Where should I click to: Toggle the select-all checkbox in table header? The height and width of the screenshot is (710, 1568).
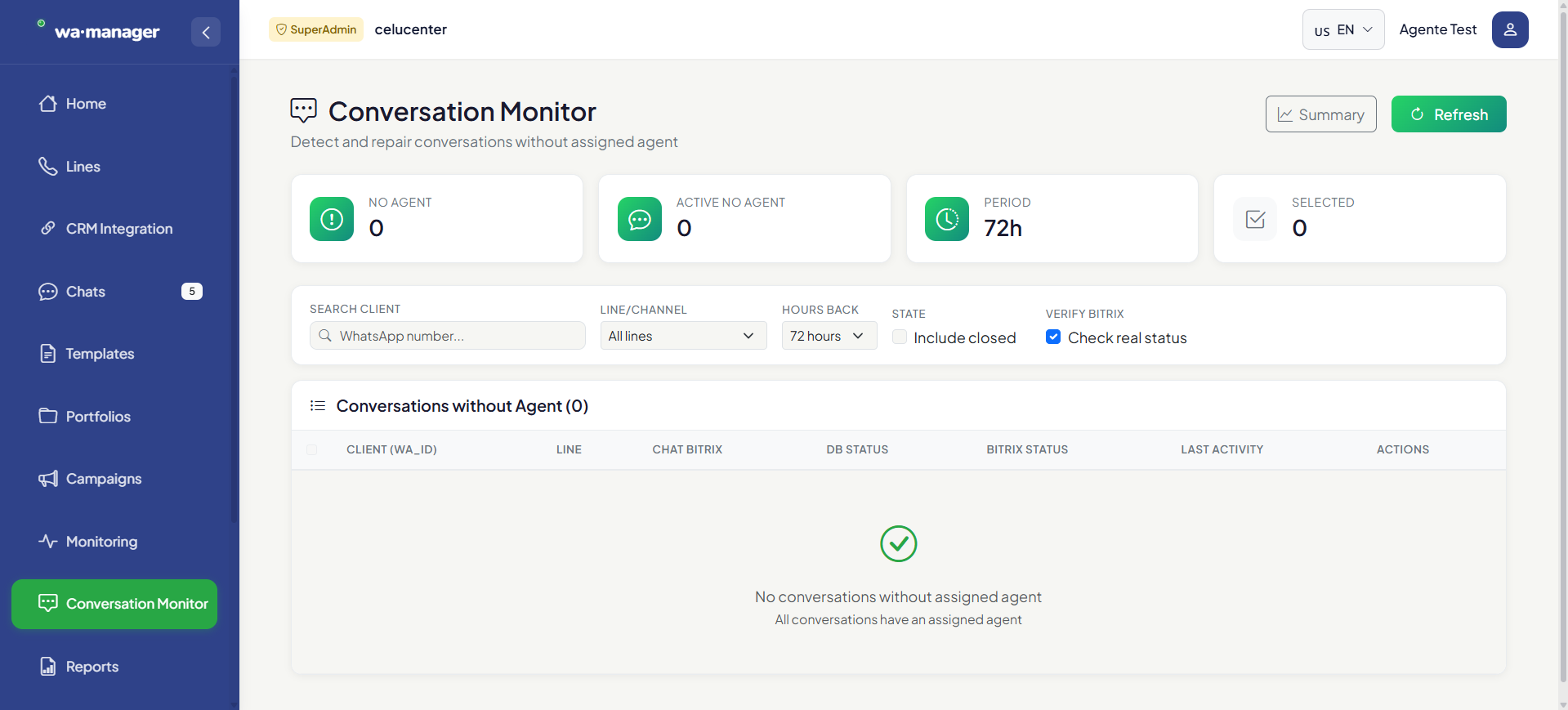pos(311,449)
